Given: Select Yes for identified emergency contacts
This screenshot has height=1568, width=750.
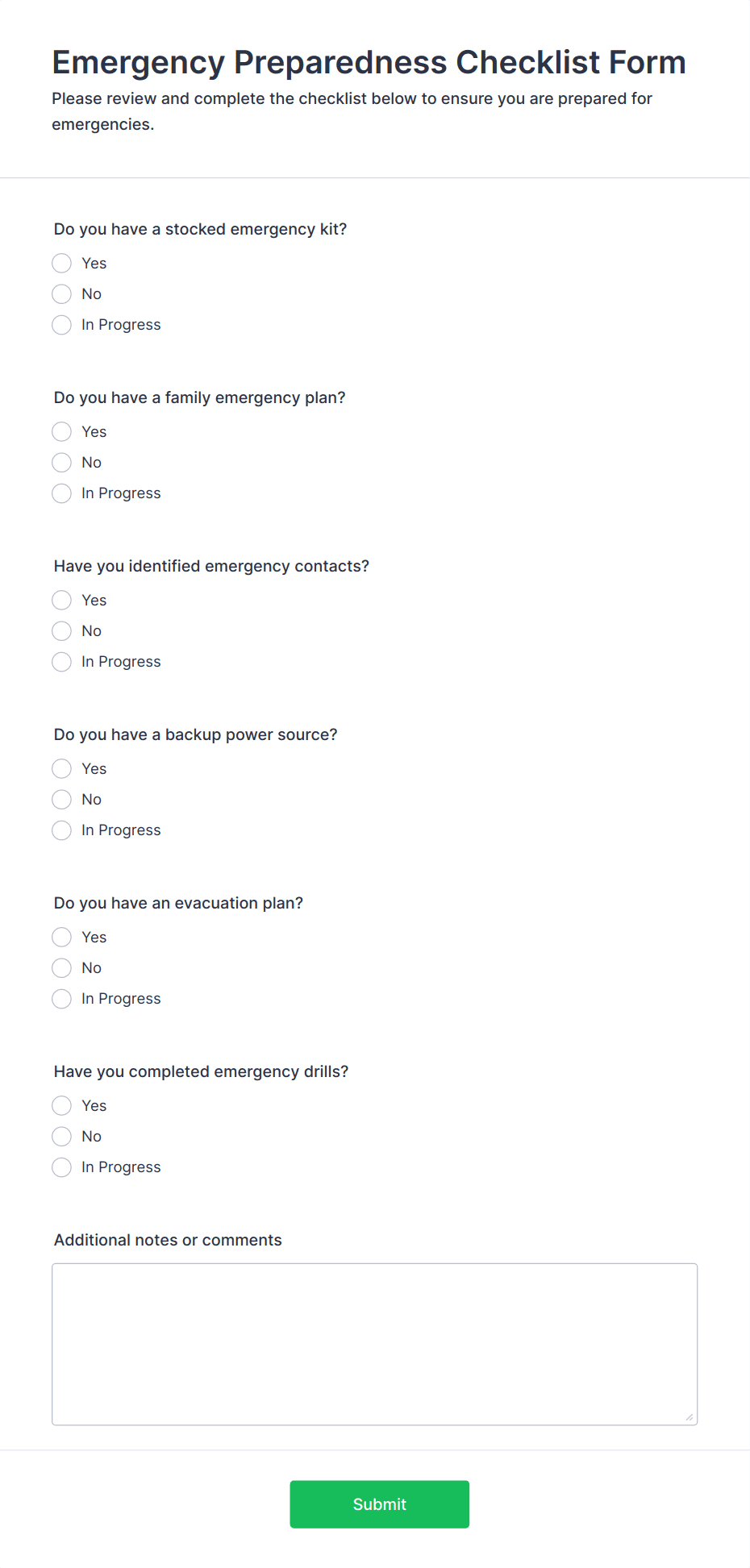Looking at the screenshot, I should point(61,600).
